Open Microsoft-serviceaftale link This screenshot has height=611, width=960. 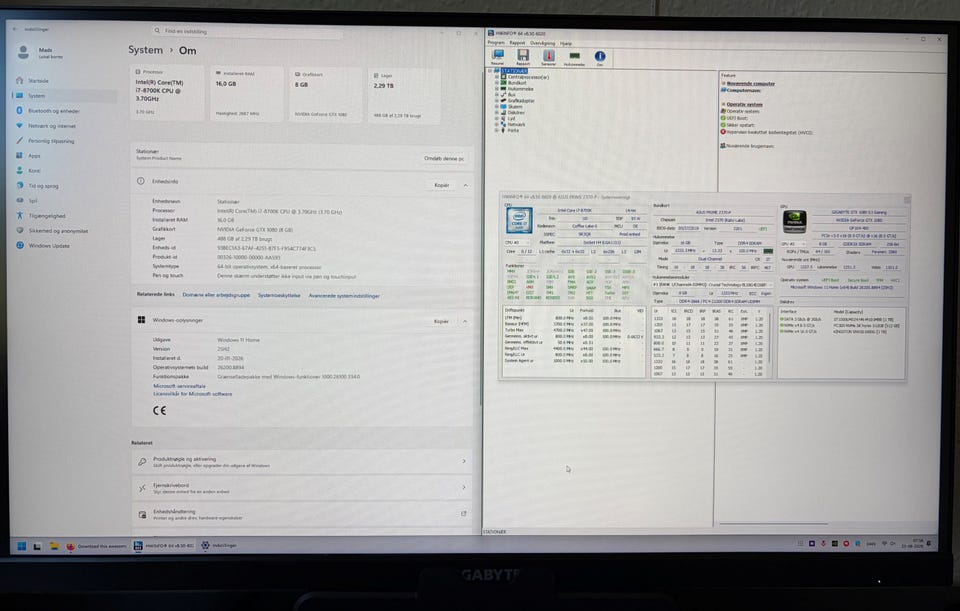tap(179, 386)
